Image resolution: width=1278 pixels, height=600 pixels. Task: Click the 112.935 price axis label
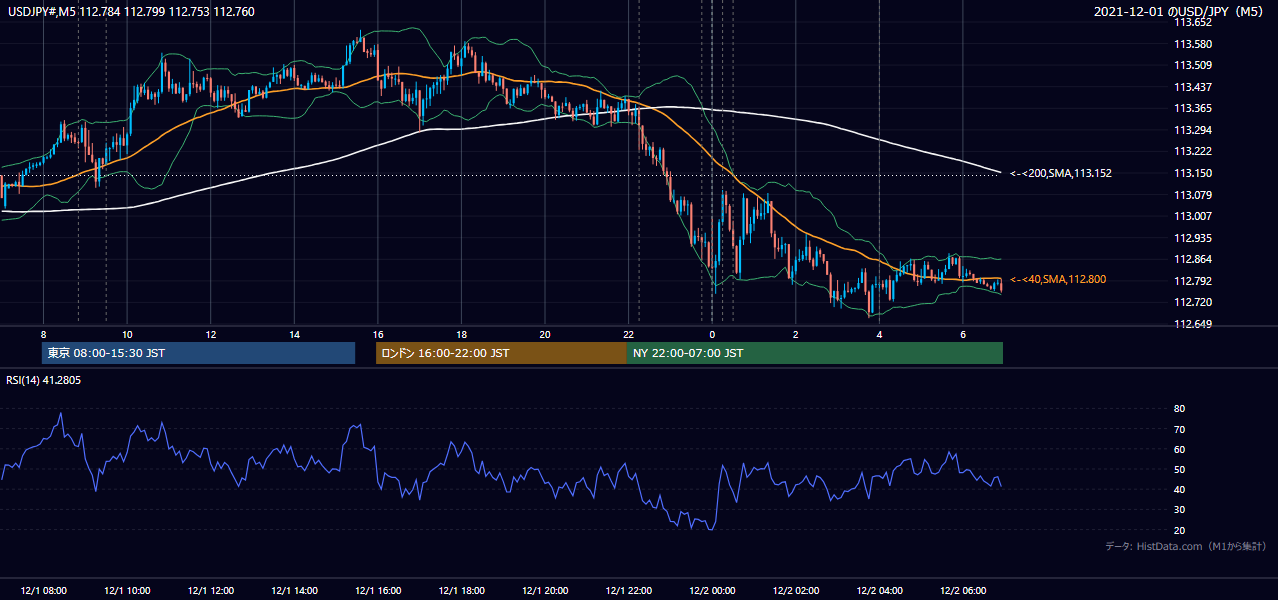click(1192, 237)
